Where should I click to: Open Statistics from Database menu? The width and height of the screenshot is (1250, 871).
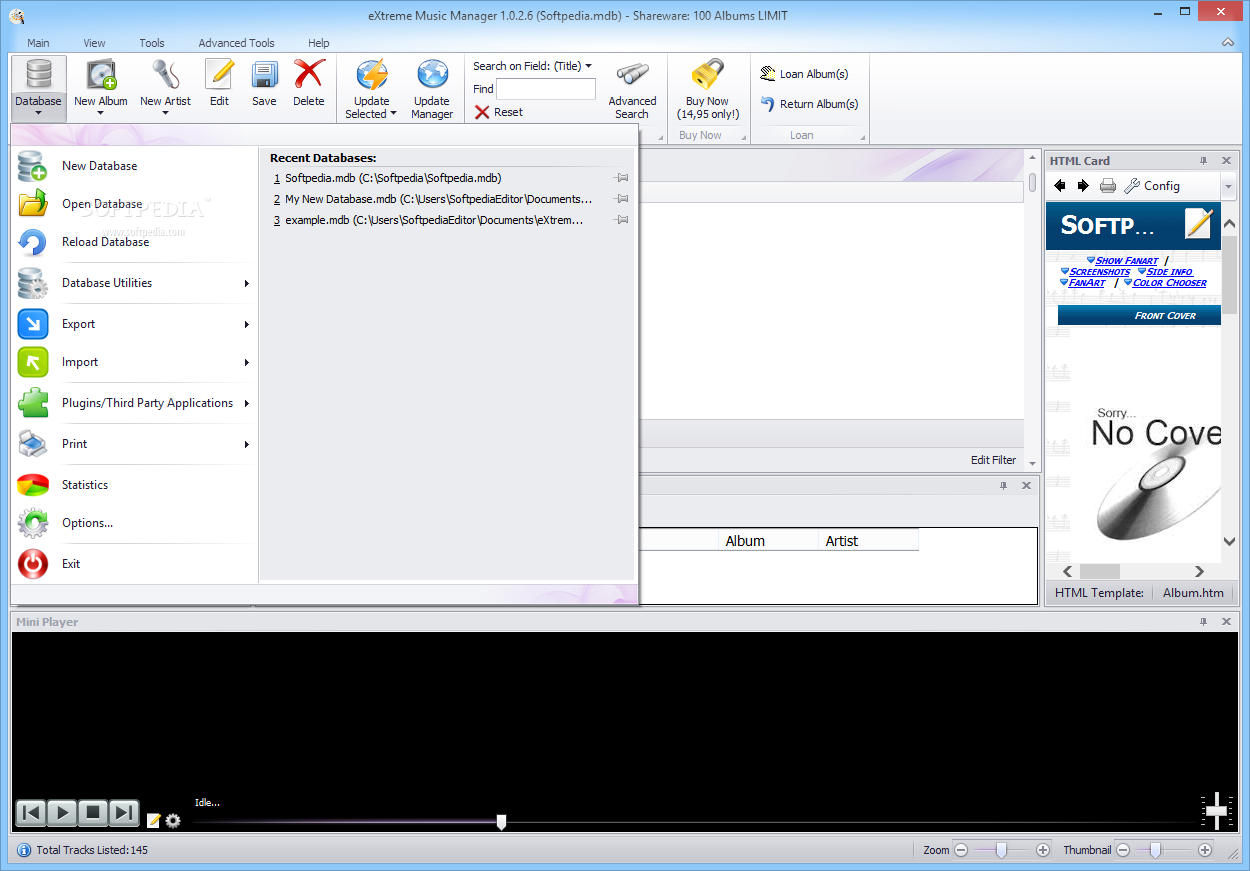point(134,485)
